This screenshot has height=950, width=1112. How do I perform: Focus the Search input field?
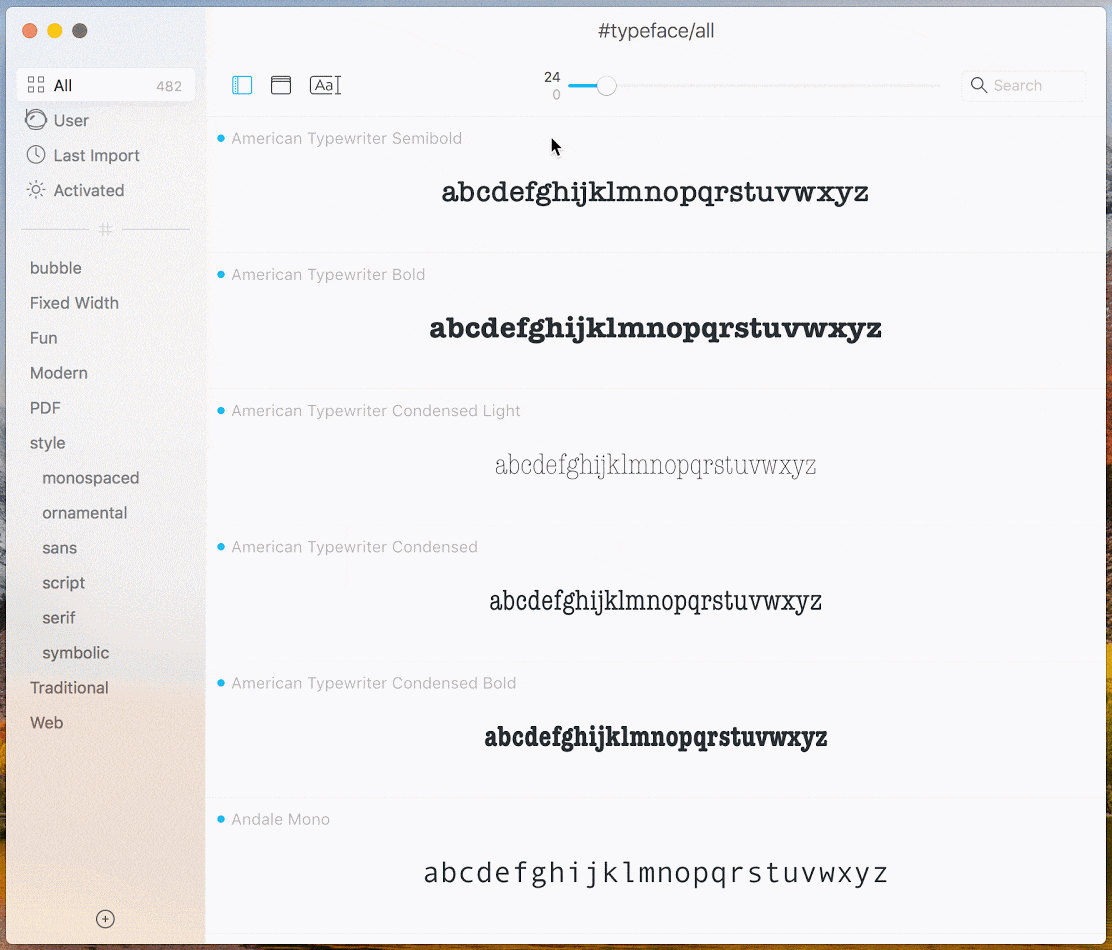[x=1023, y=85]
